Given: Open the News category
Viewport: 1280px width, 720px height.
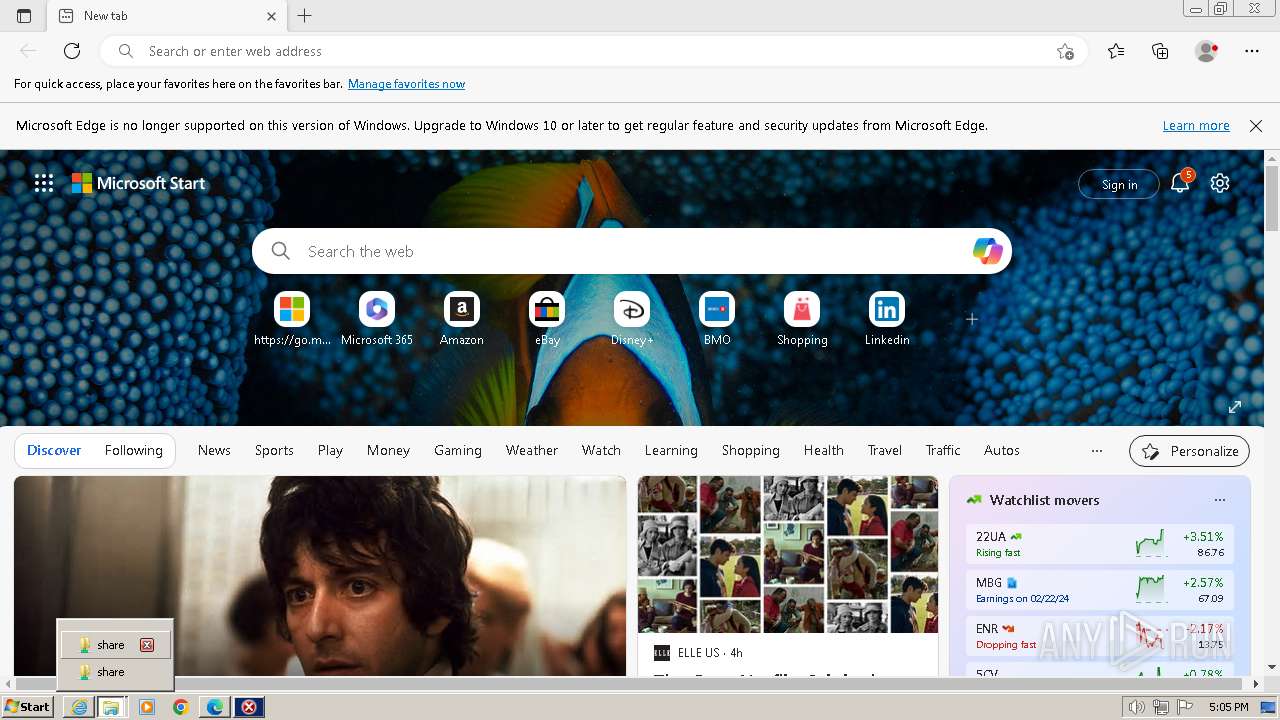Looking at the screenshot, I should (214, 451).
